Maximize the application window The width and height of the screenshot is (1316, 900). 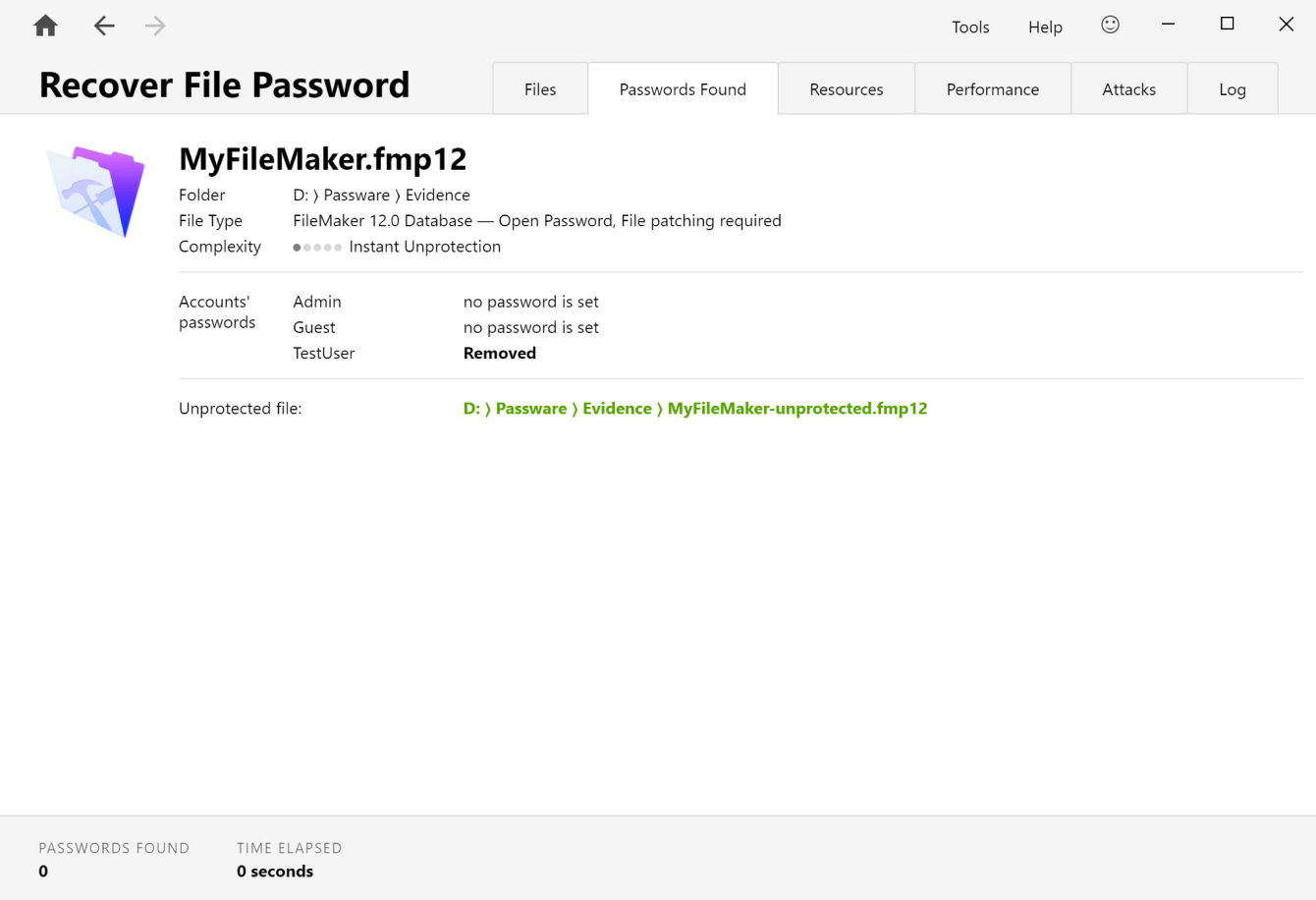1227,25
